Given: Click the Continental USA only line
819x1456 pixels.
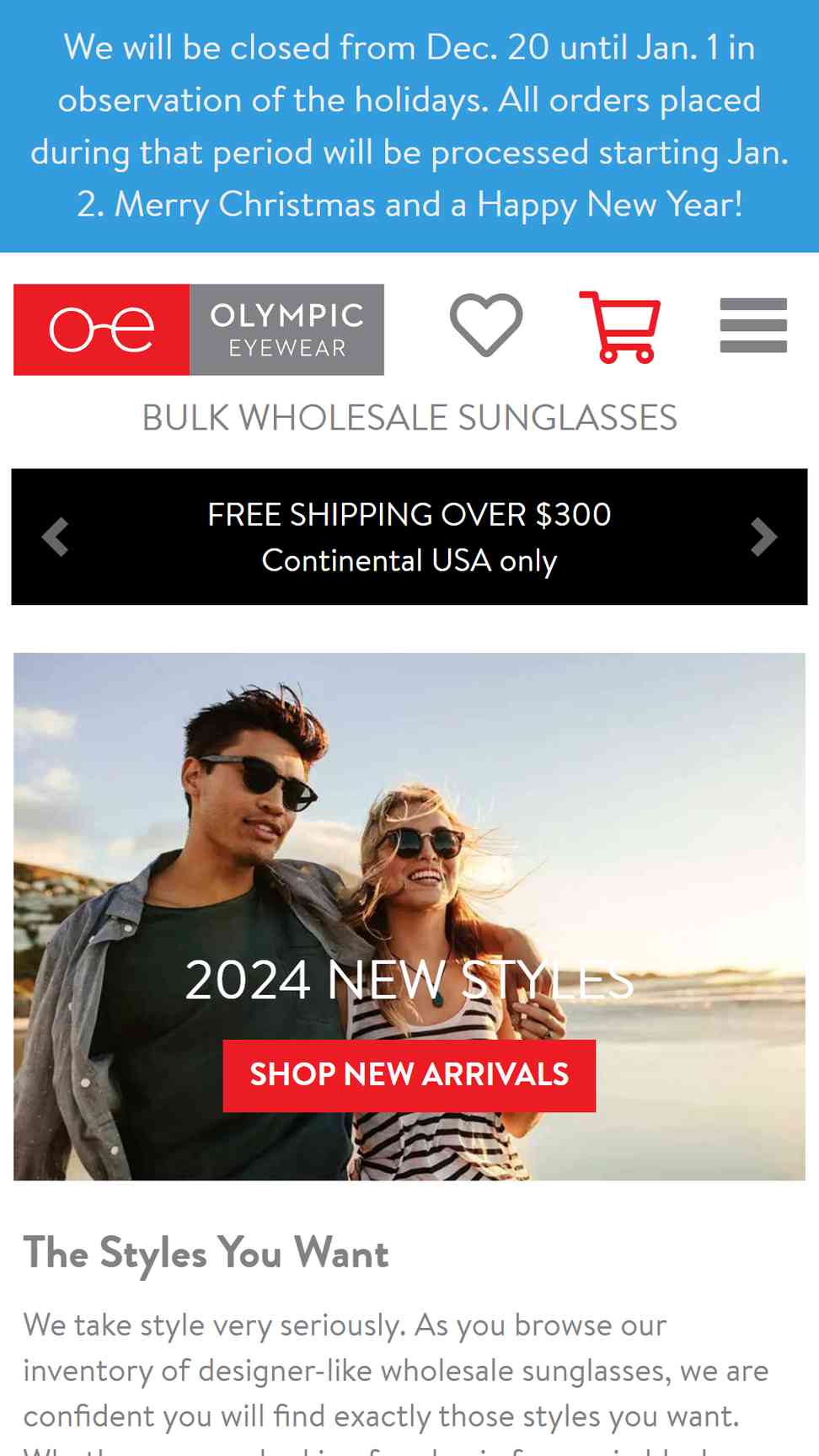Looking at the screenshot, I should [x=409, y=560].
